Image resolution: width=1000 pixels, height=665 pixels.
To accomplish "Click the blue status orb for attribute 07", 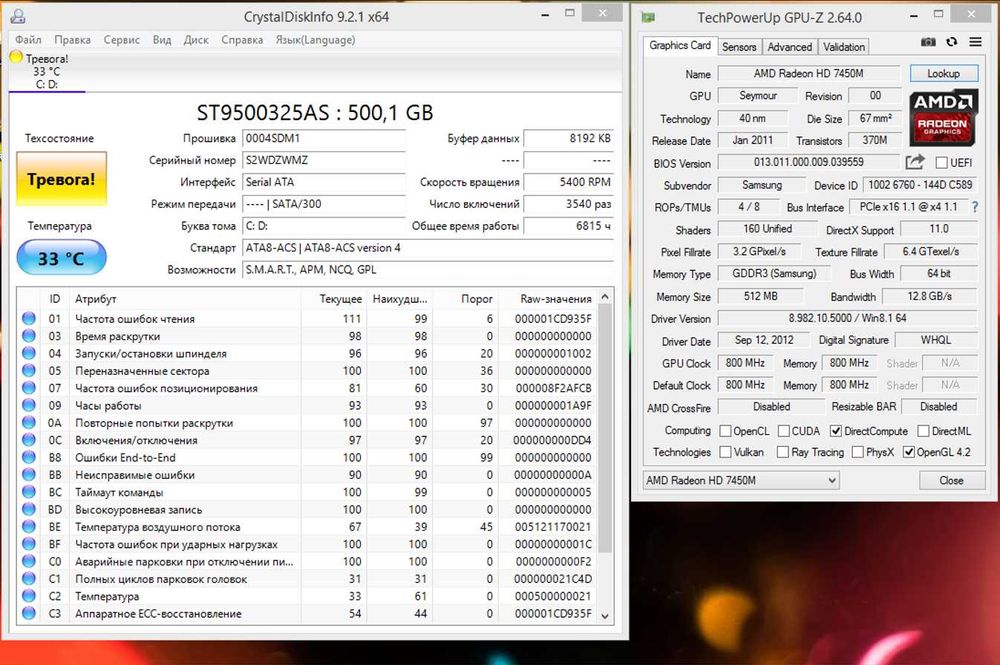I will [29, 388].
